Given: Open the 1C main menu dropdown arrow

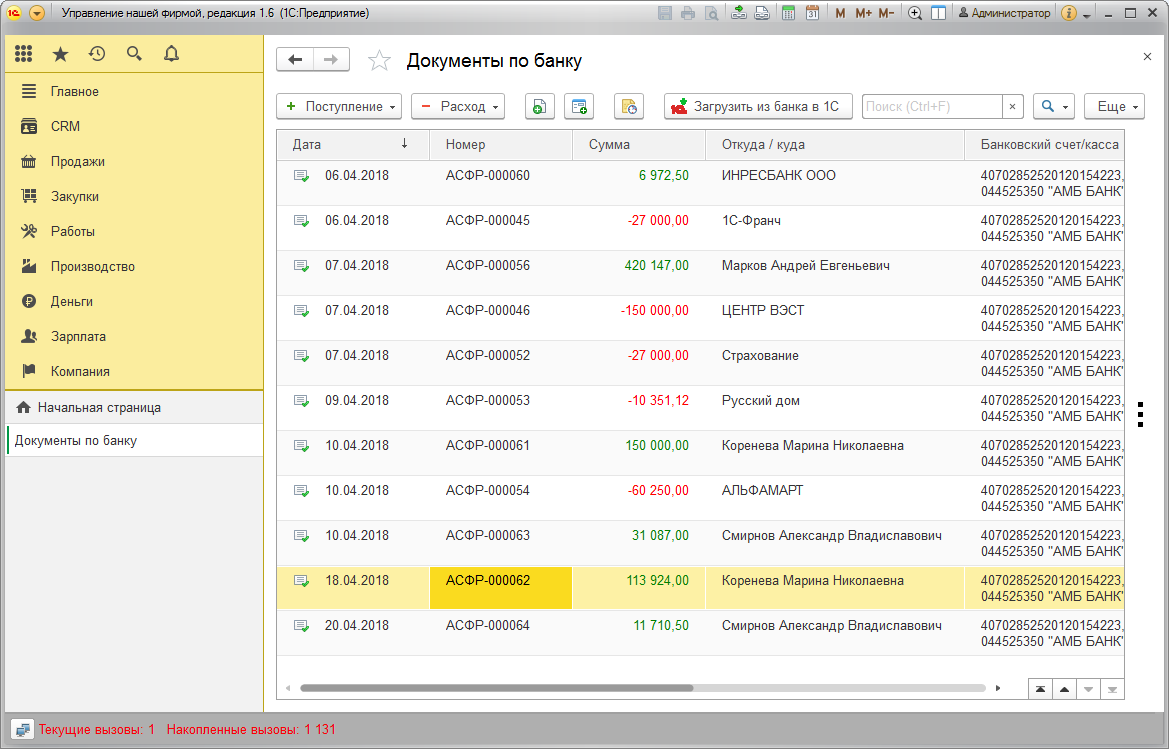Looking at the screenshot, I should pos(37,13).
